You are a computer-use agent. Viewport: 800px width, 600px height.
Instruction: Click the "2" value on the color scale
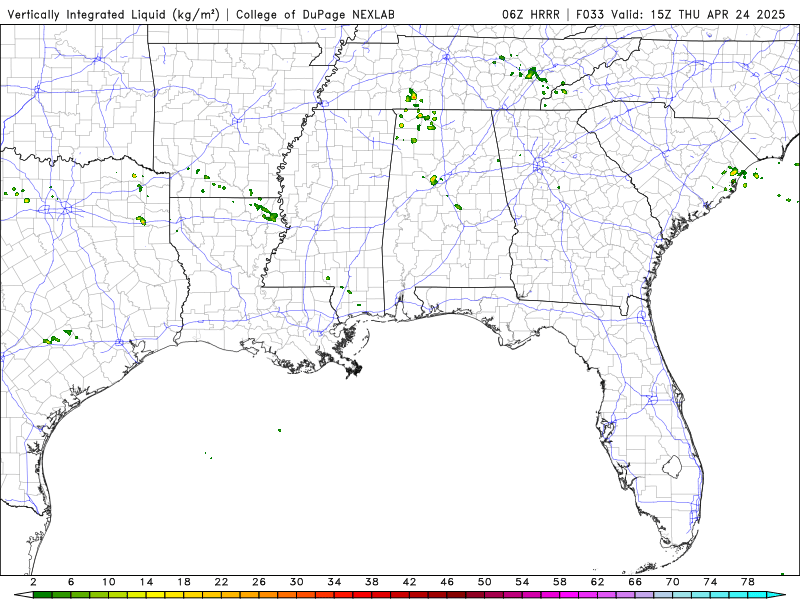33,582
